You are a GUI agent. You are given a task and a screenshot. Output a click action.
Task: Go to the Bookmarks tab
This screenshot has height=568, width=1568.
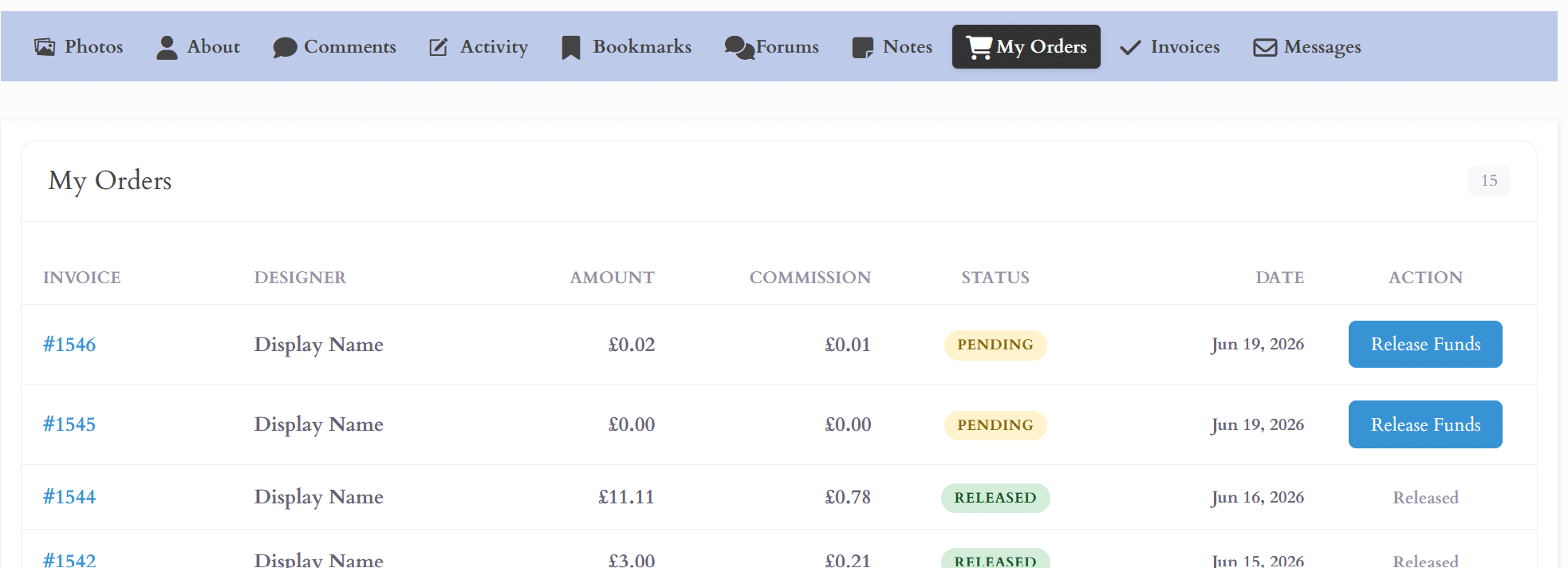627,47
